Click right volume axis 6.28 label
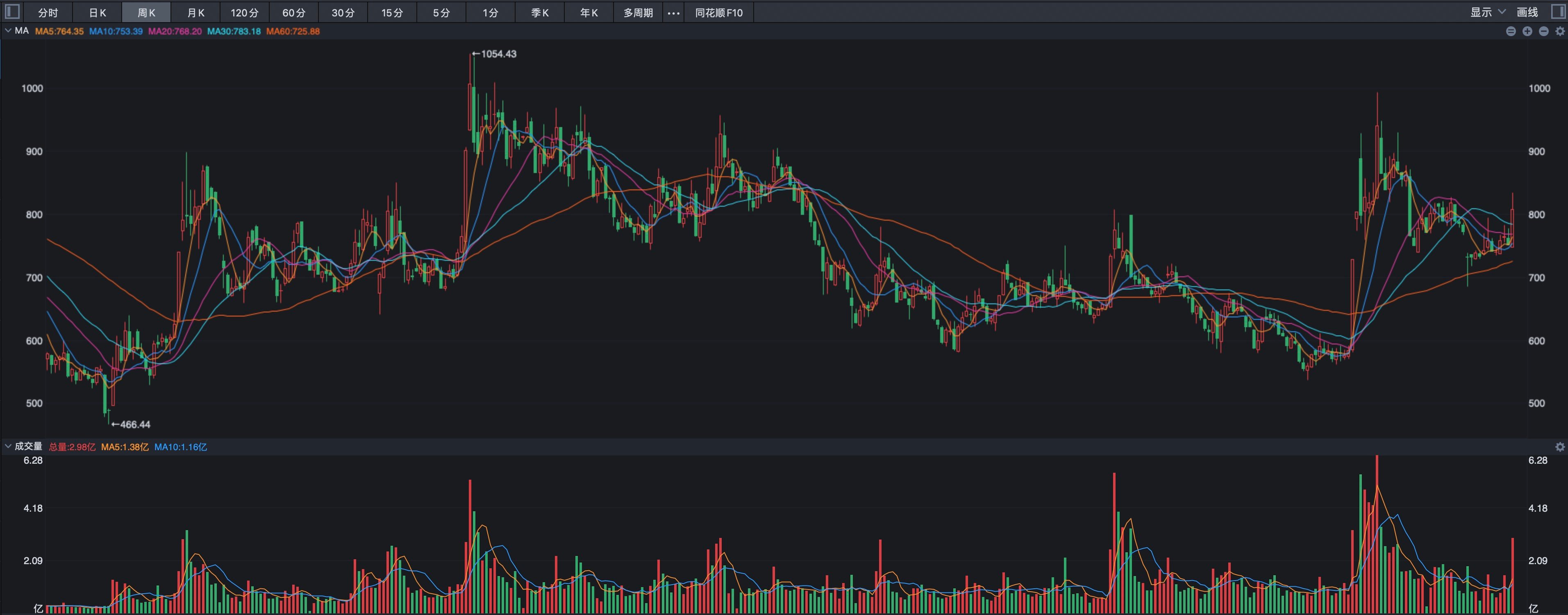The width and height of the screenshot is (1568, 615). pyautogui.click(x=1538, y=460)
